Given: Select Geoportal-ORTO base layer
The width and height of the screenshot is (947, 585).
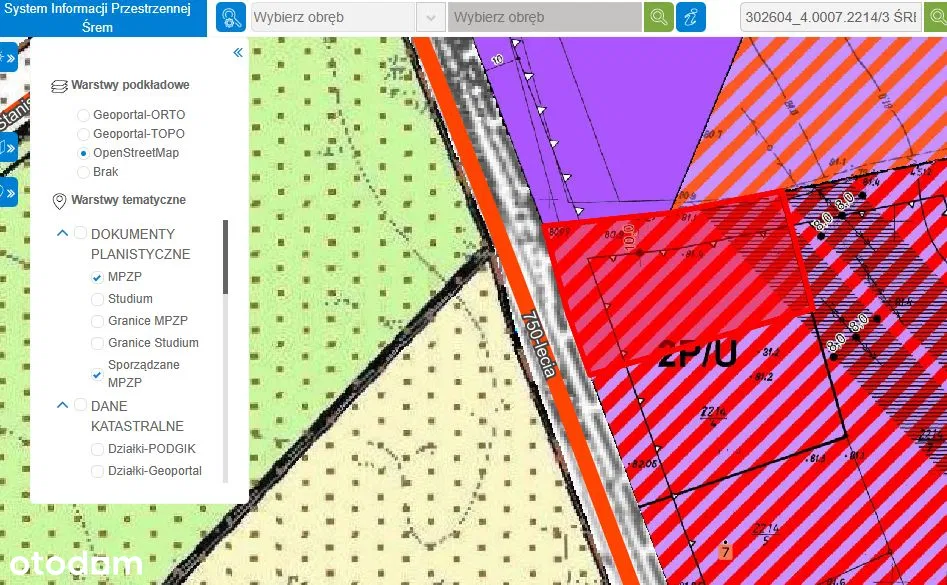Looking at the screenshot, I should coord(83,115).
